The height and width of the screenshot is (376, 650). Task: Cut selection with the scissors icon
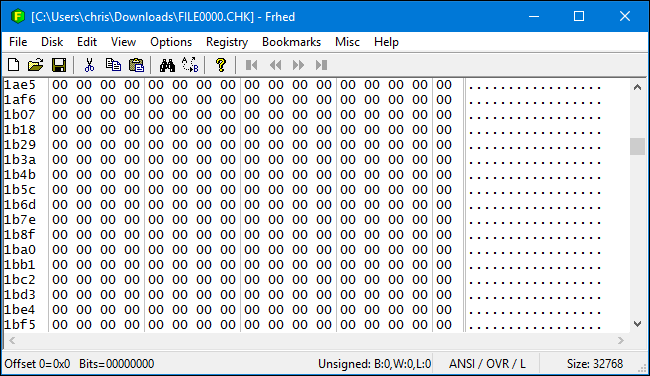point(89,65)
